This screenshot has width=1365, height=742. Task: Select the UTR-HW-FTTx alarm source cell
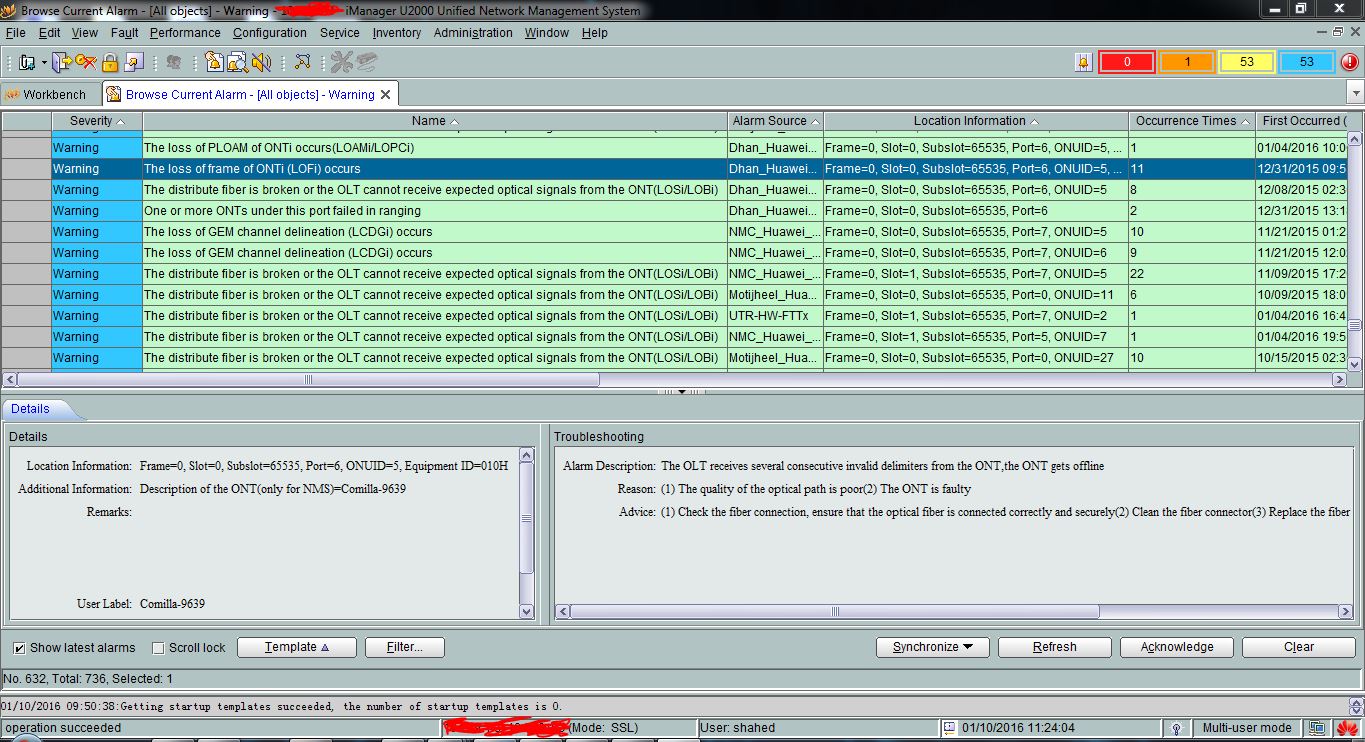tap(775, 316)
